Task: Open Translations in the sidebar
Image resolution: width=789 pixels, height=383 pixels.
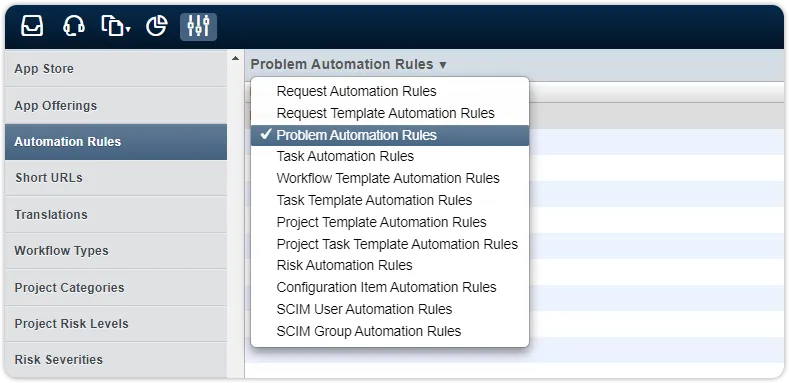Action: click(116, 214)
